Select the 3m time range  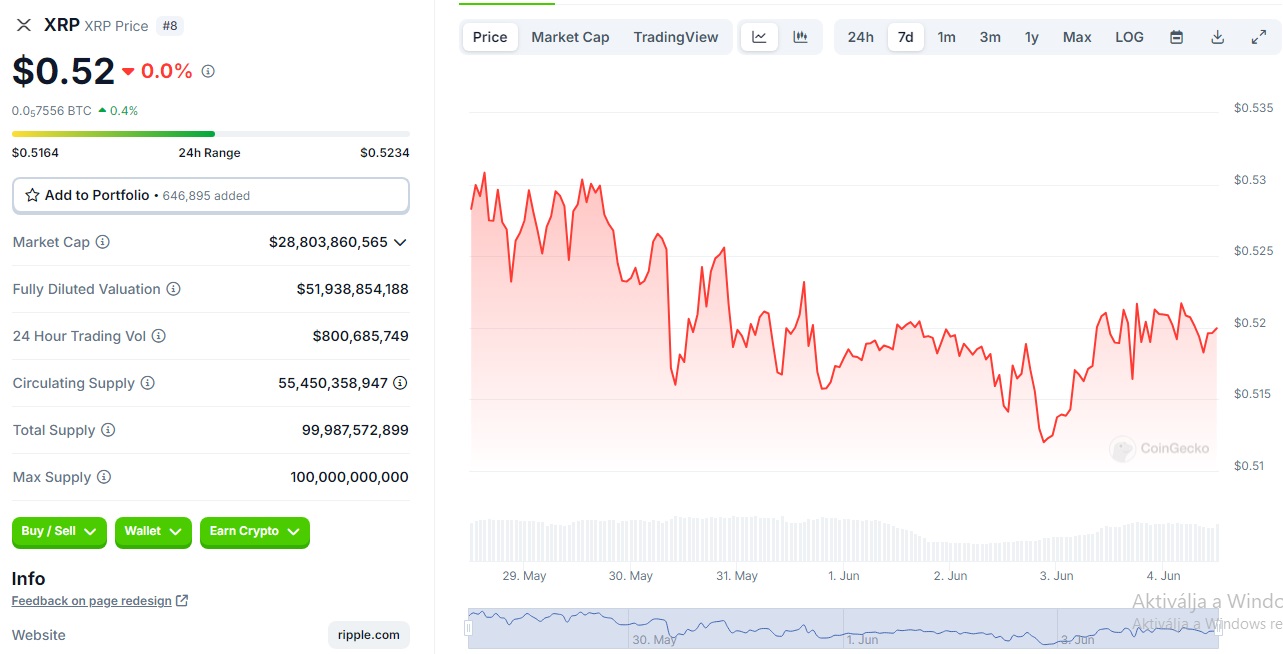tap(990, 37)
